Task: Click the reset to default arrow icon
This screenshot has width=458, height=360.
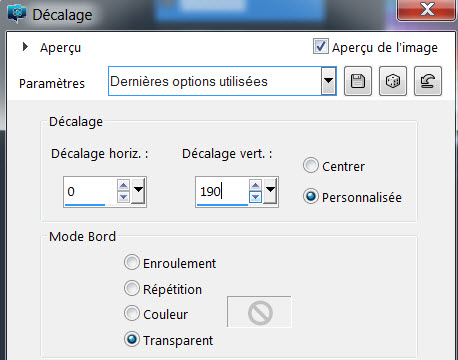Action: [428, 81]
